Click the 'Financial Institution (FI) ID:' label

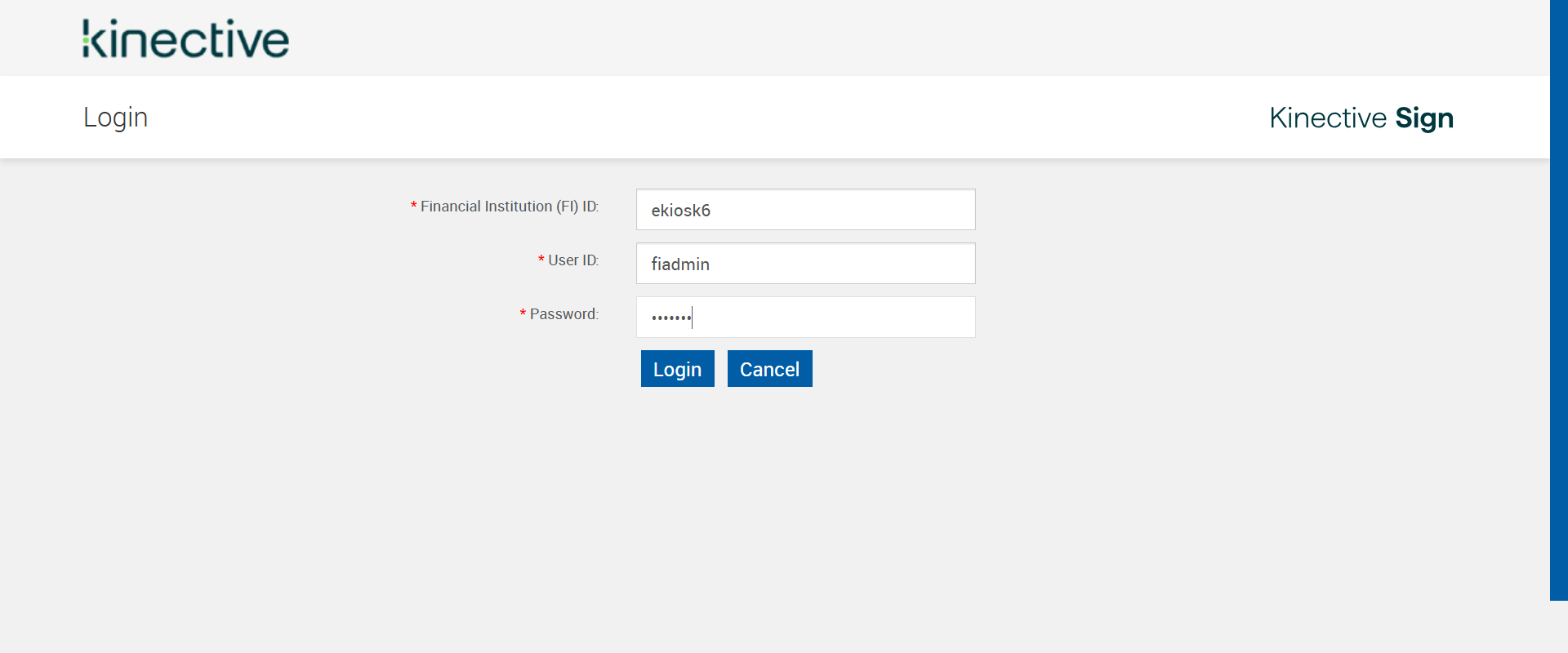(510, 207)
